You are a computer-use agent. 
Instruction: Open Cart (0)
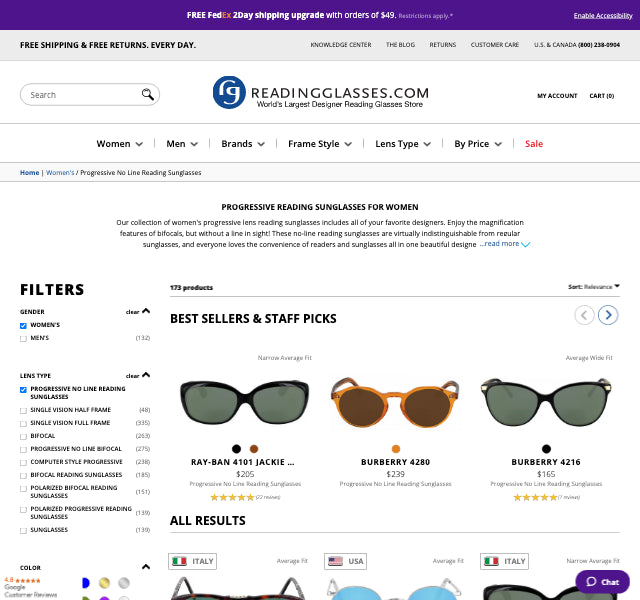(602, 96)
